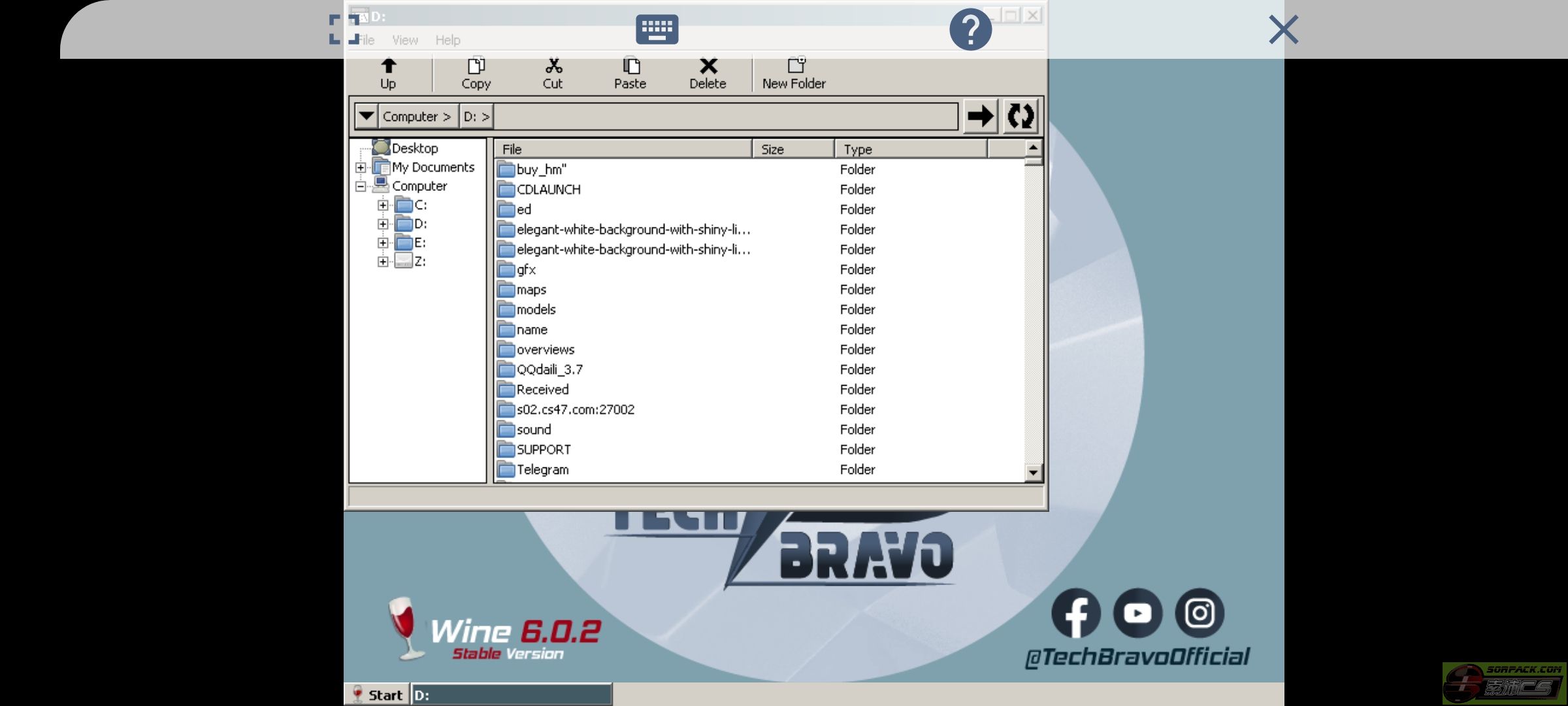Click the Computer breadcrumb button

click(417, 116)
